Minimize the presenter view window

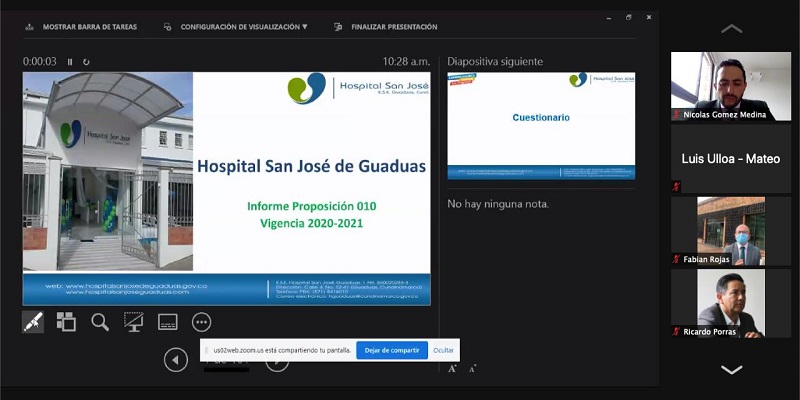pos(609,17)
